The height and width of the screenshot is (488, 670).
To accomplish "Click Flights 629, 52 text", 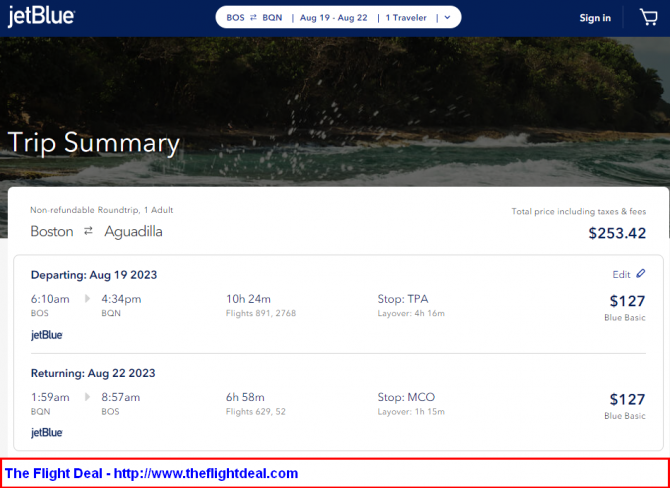I will coord(256,412).
